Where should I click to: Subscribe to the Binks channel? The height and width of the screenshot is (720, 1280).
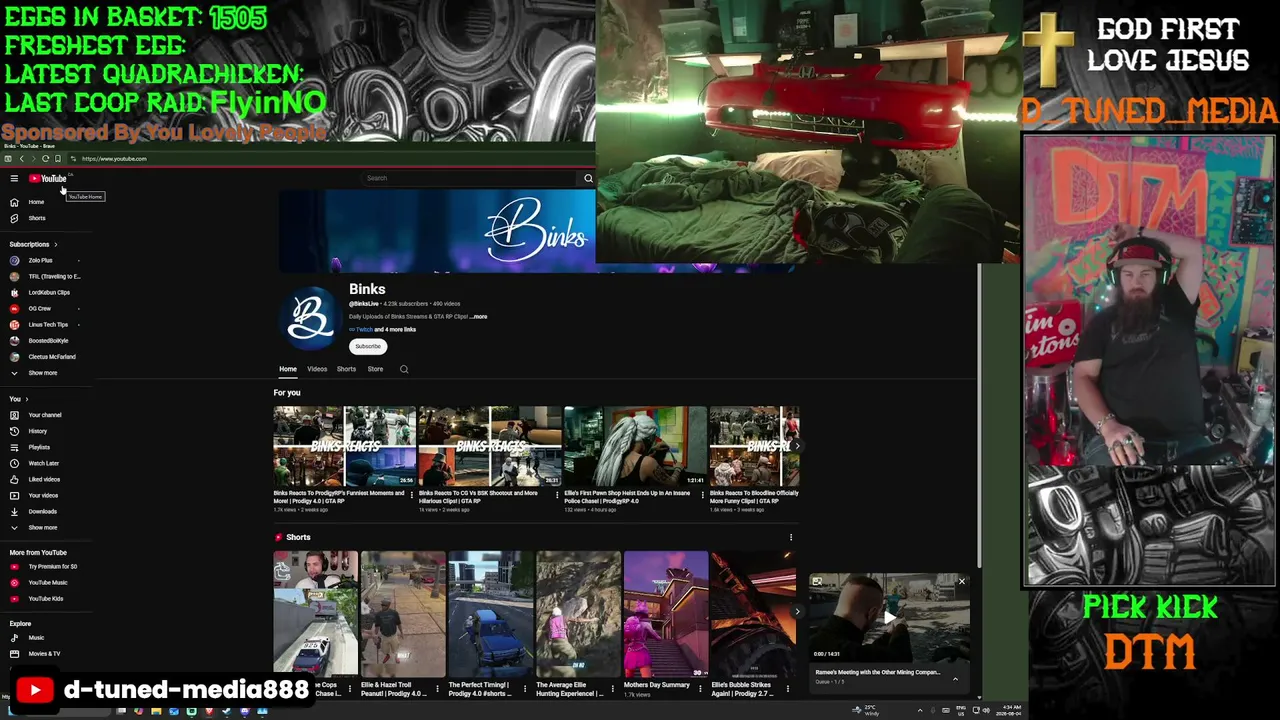(368, 346)
